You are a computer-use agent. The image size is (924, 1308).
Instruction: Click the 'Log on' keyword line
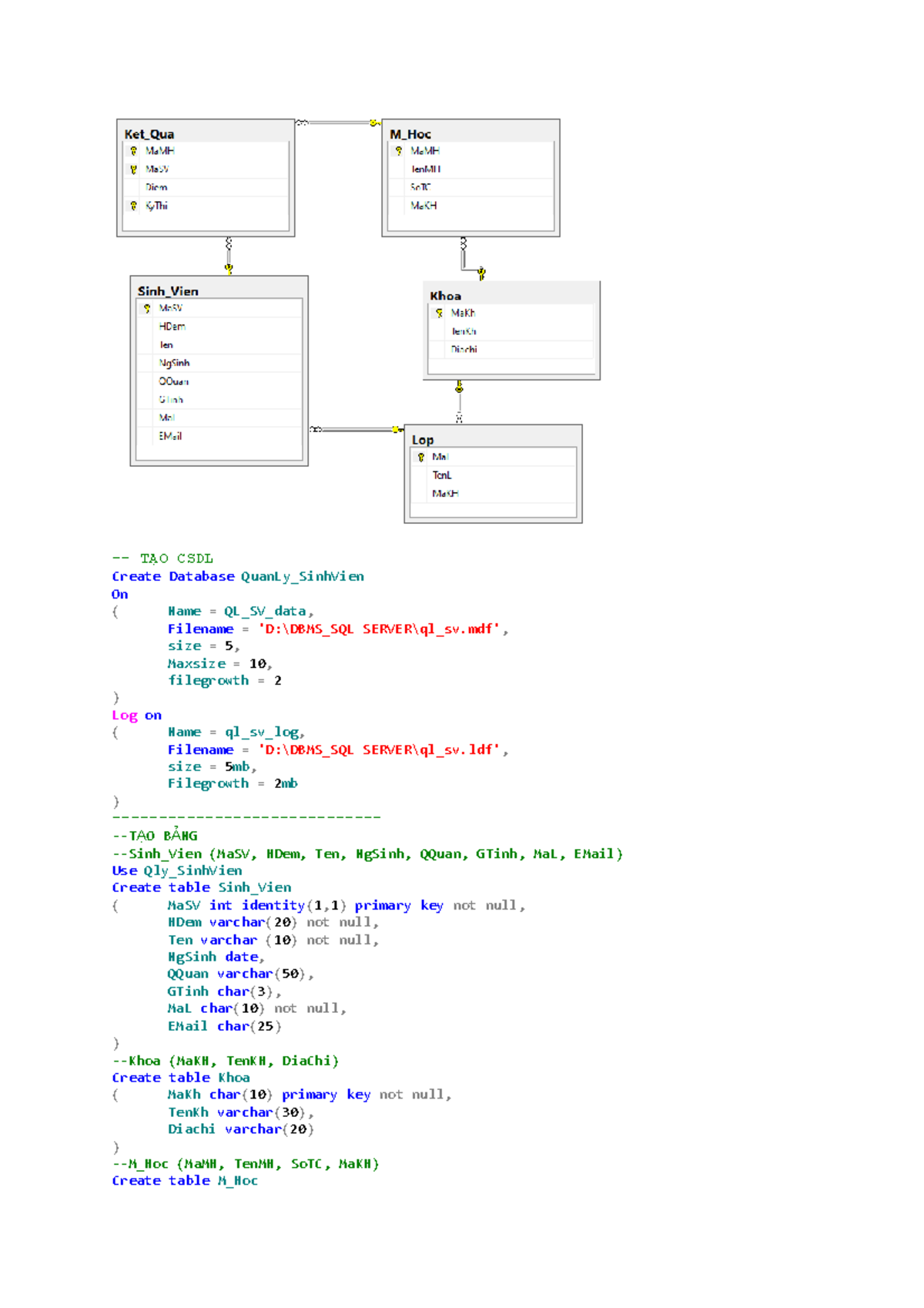(137, 716)
